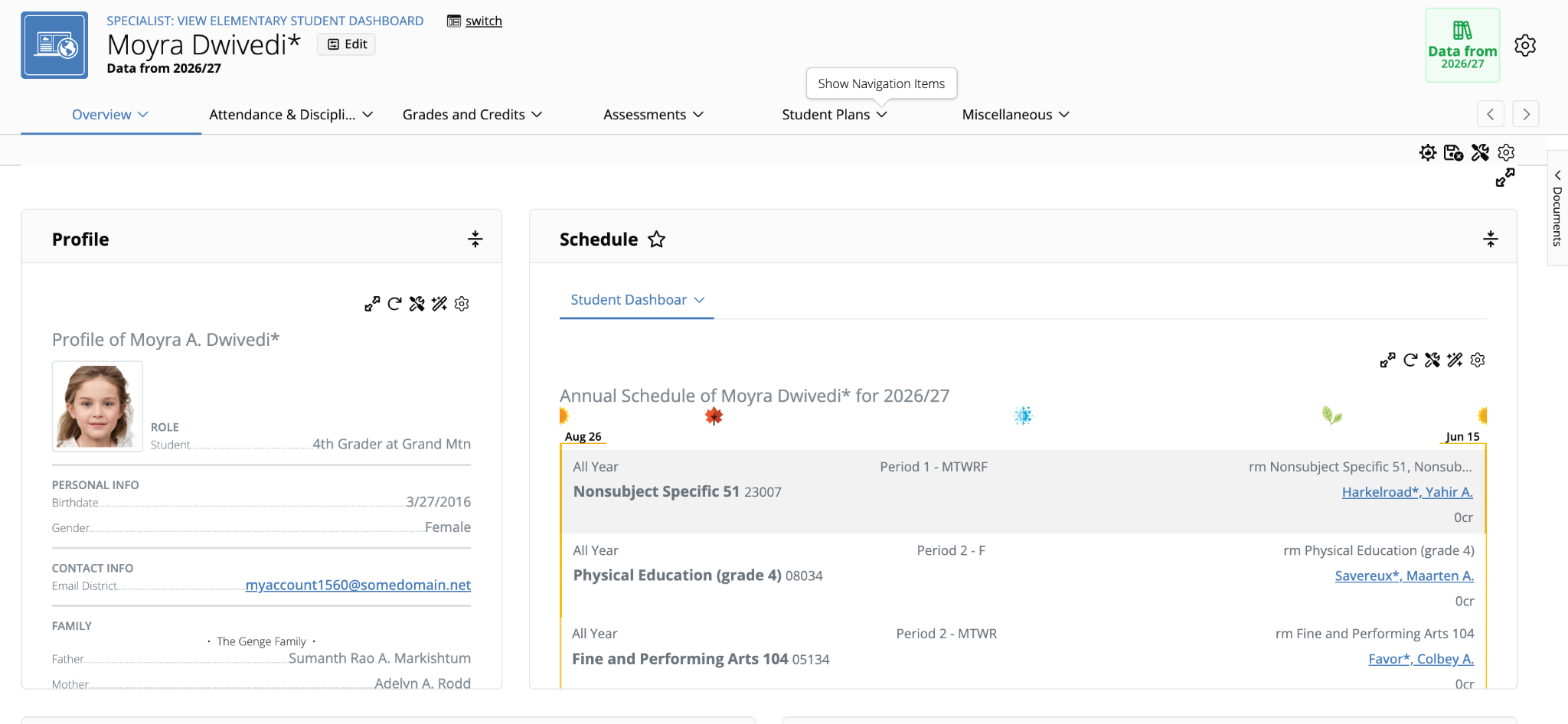Viewport: 1568px width, 724px height.
Task: Open the Assessments menu
Action: (653, 115)
